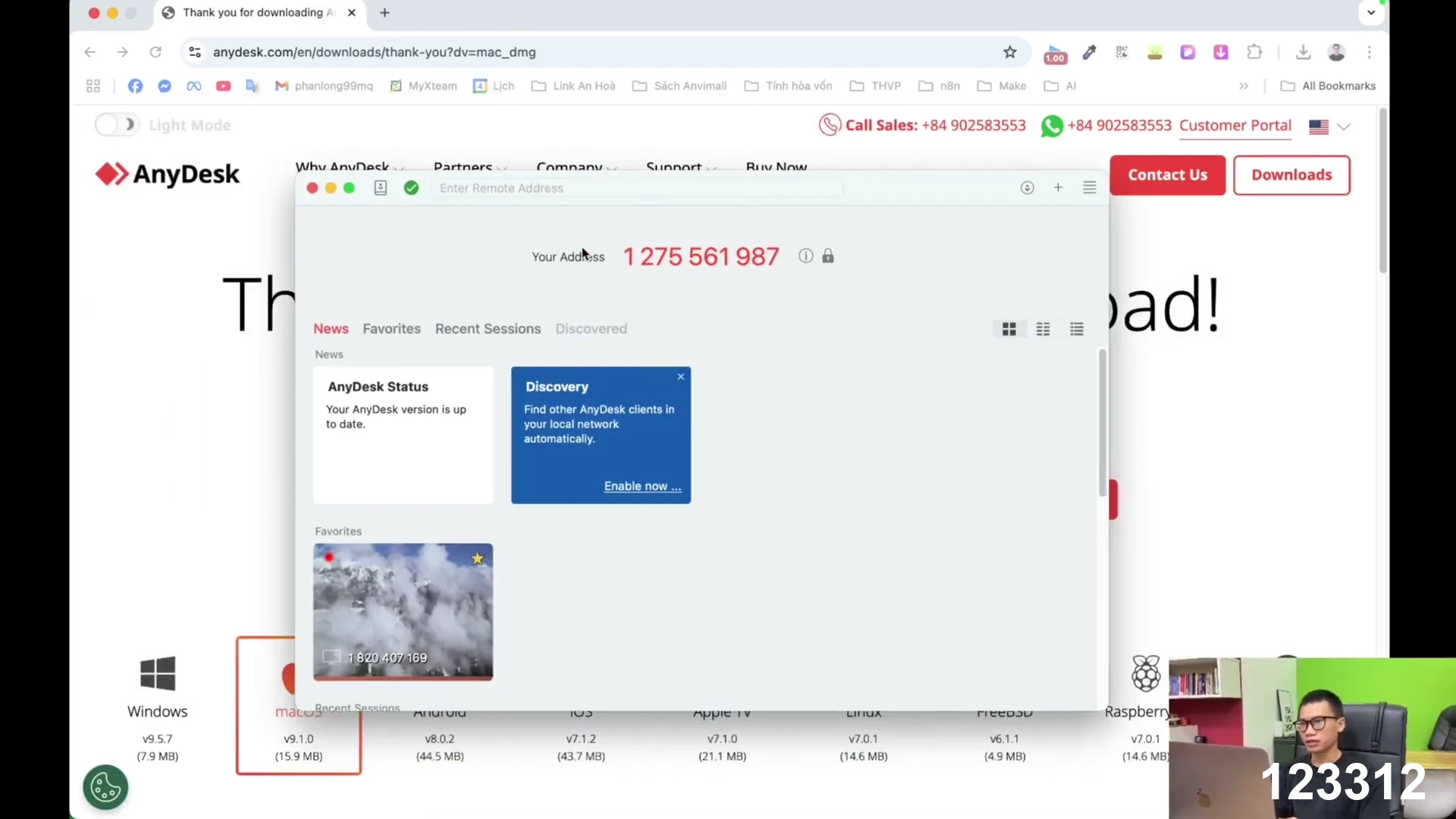Reload the page
1456x819 pixels.
(155, 52)
